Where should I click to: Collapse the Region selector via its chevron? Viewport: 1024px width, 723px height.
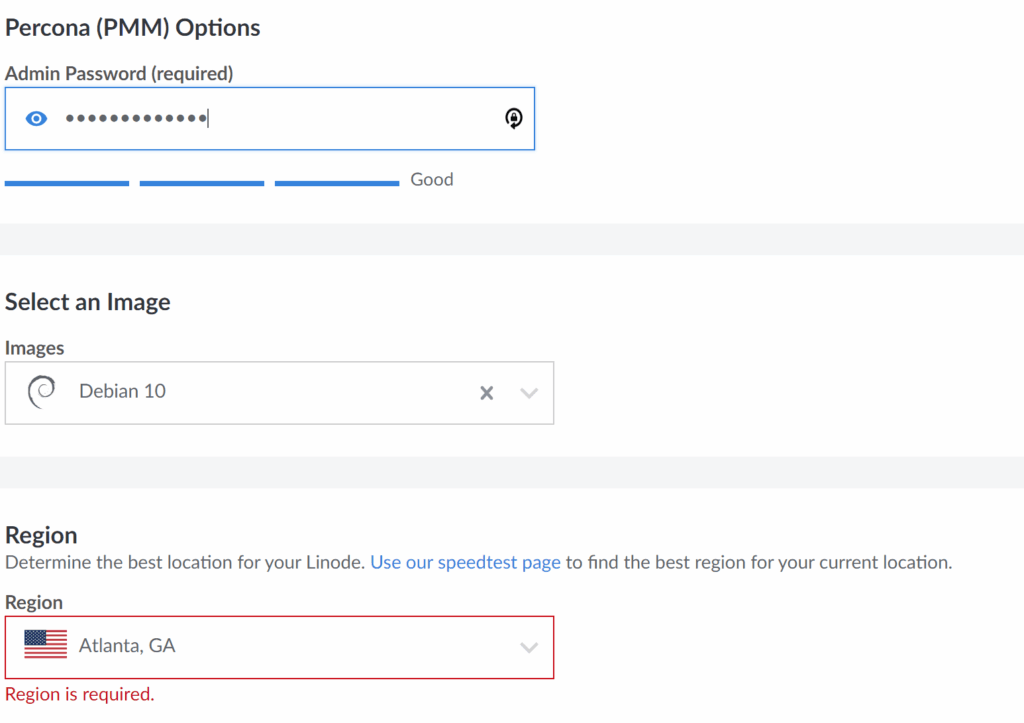[529, 646]
